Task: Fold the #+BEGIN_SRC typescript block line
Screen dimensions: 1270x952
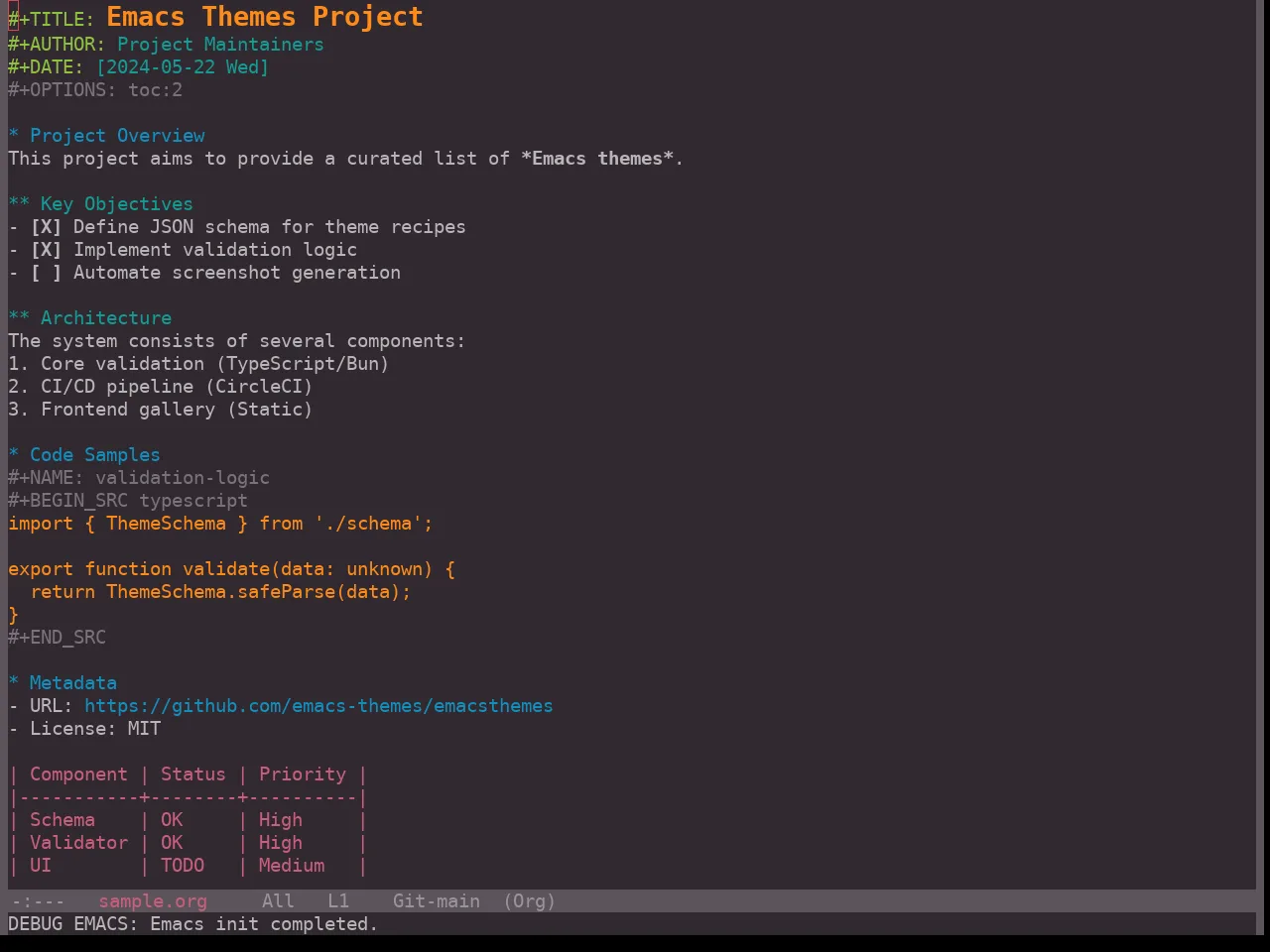Action: 128,501
